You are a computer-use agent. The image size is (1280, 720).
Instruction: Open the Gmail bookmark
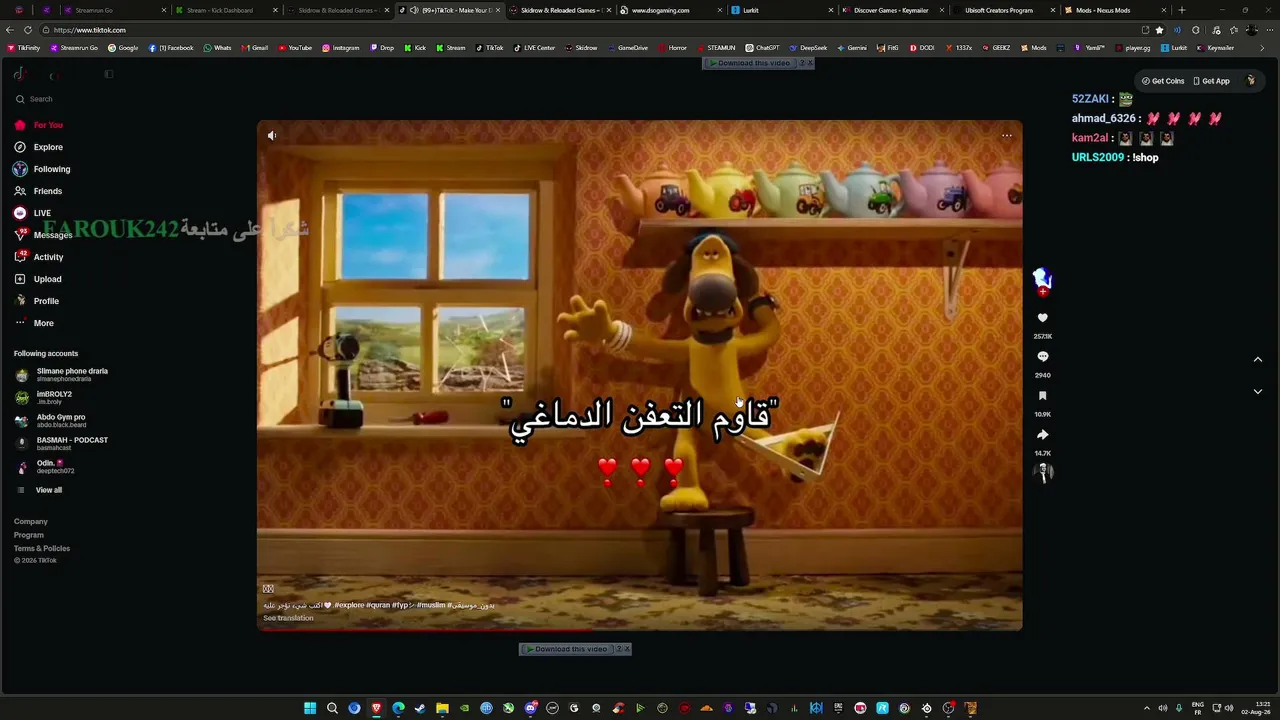[255, 48]
